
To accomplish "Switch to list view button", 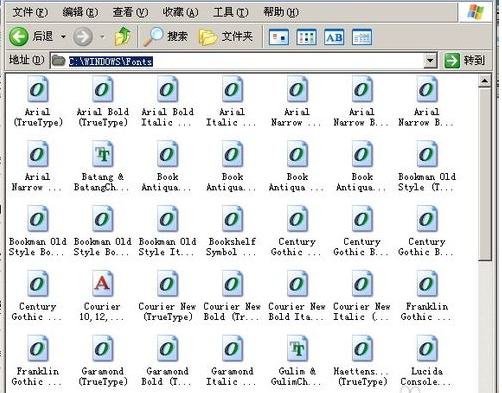I will pos(306,37).
